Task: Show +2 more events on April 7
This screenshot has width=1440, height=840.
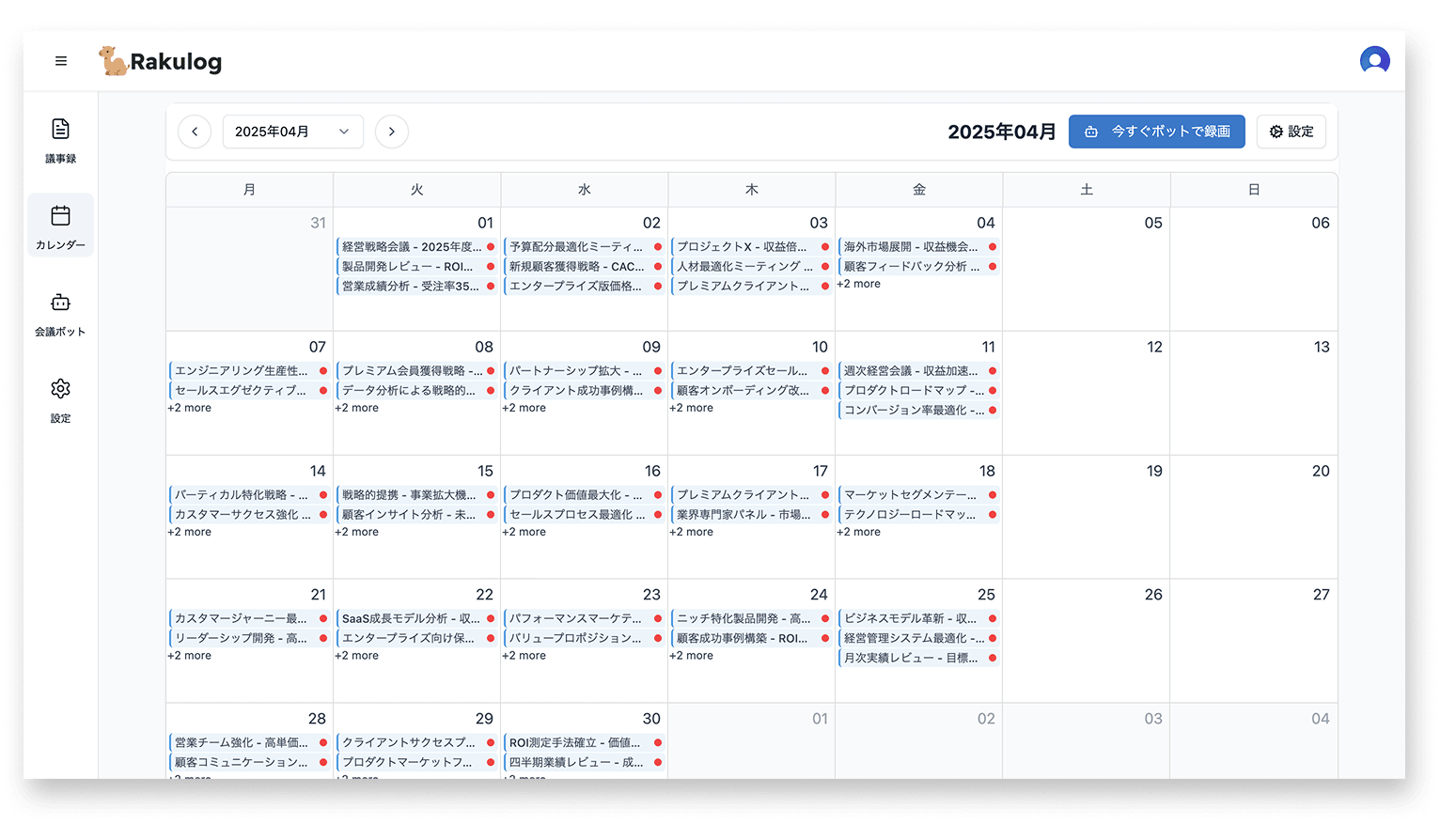Action: 190,408
